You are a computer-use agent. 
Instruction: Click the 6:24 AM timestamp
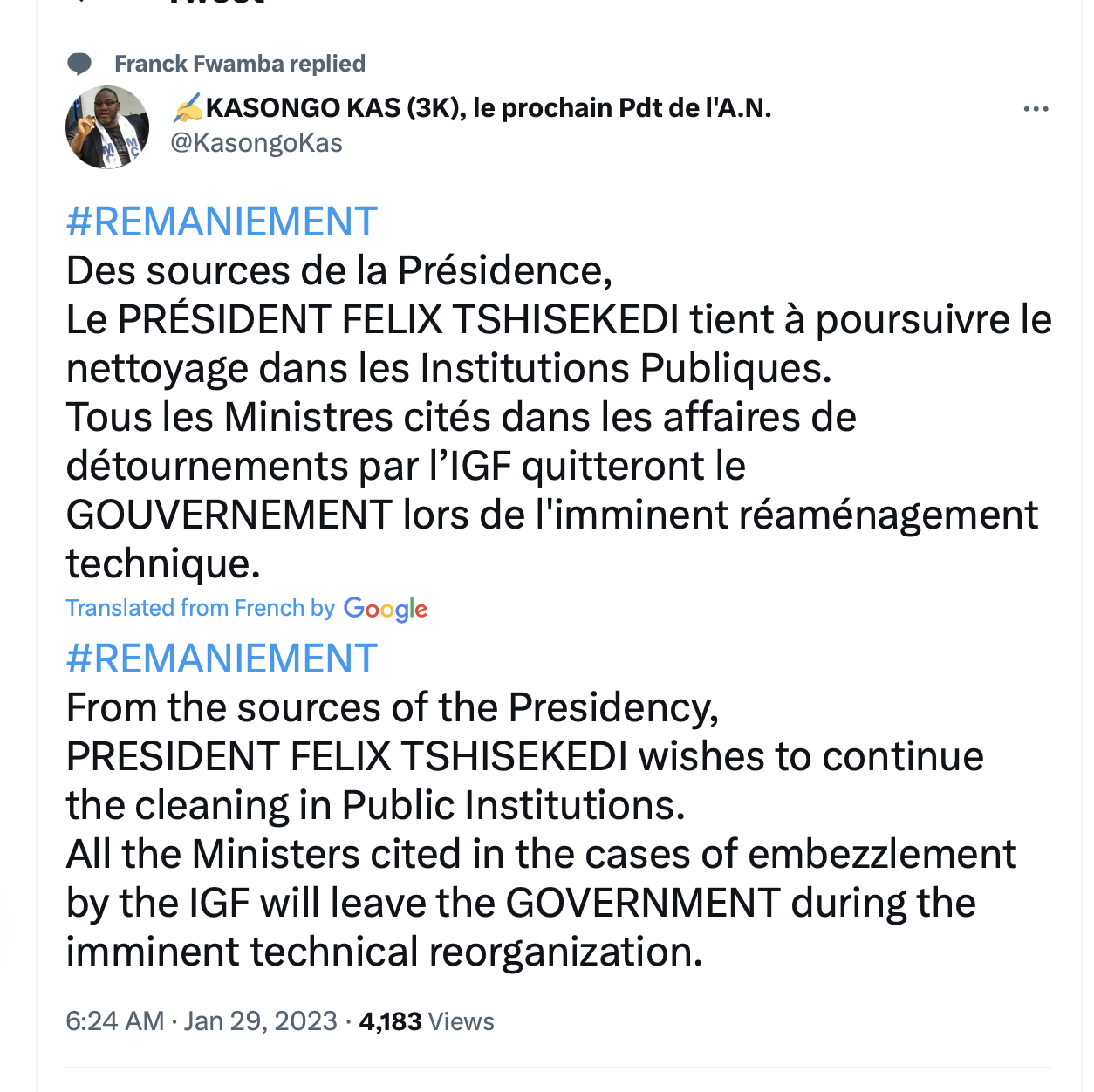point(114,1021)
